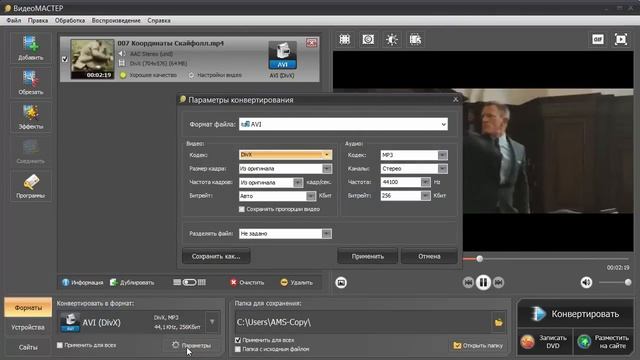
Task: Click the Добавить (add video) icon
Action: click(x=31, y=48)
